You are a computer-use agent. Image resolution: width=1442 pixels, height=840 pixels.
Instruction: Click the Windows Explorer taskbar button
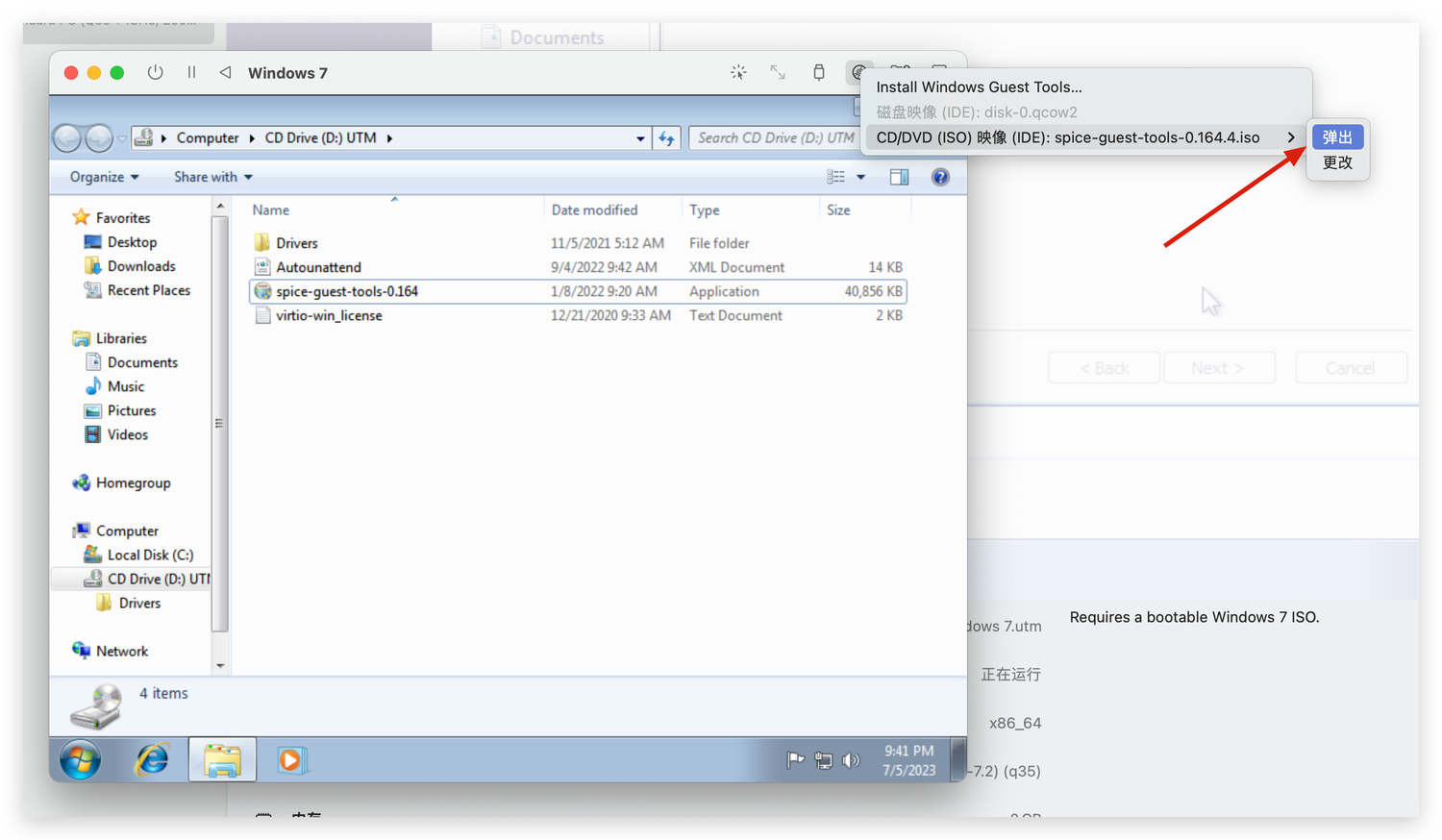coord(222,760)
